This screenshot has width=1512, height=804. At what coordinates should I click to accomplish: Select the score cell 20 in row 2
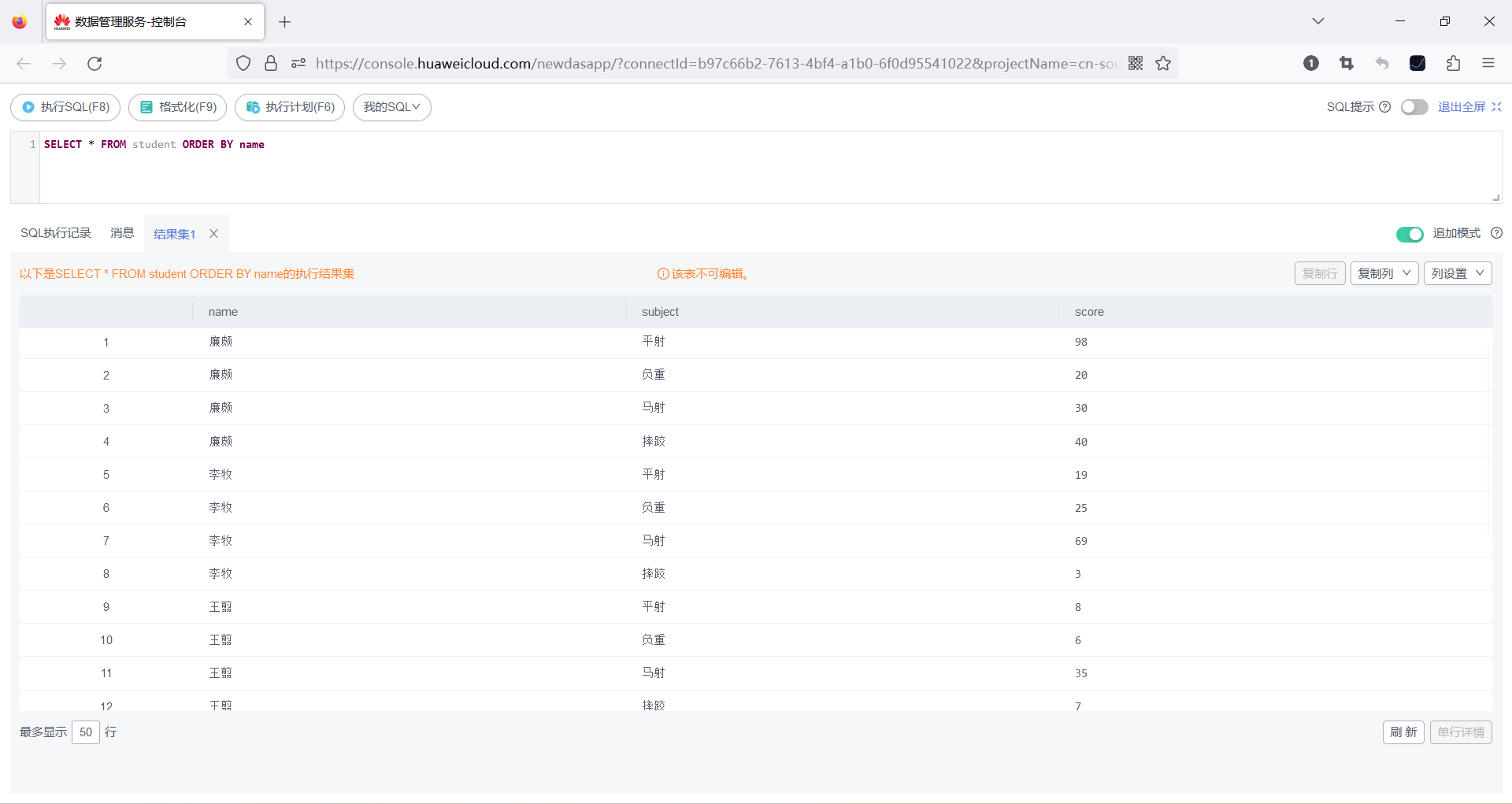[x=1276, y=375]
